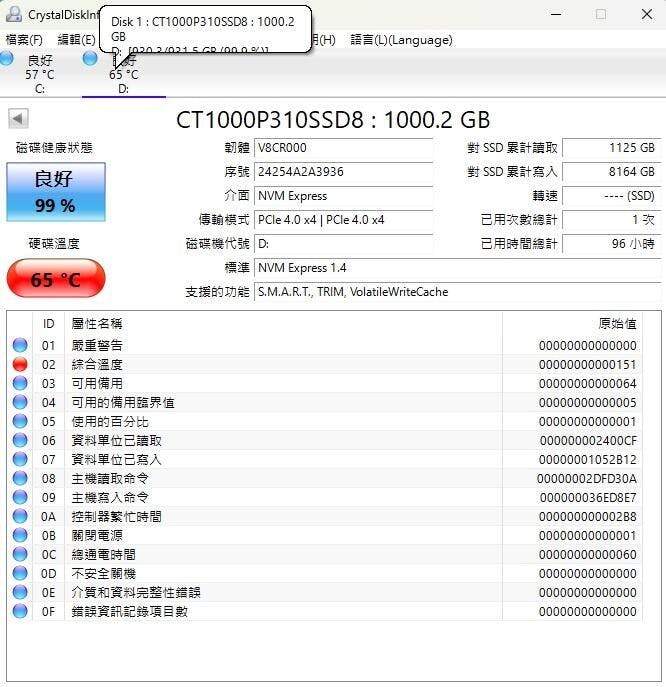
Task: Click raw value 000000036ED8E7
Action: pos(588,497)
